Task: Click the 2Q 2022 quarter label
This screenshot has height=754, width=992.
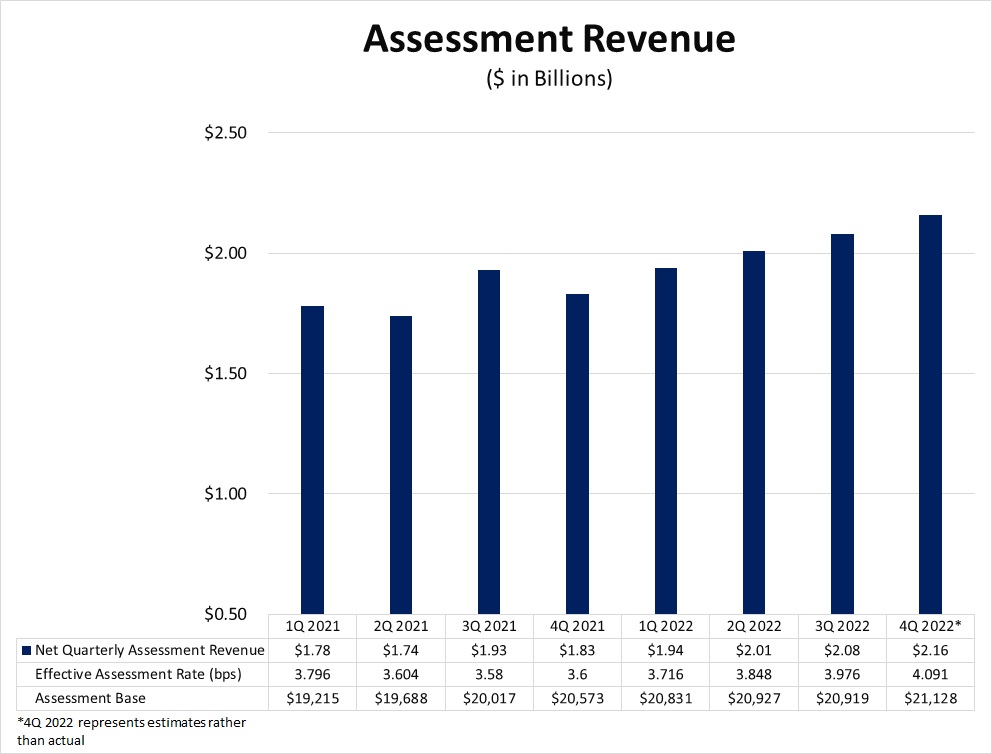Action: tap(754, 627)
